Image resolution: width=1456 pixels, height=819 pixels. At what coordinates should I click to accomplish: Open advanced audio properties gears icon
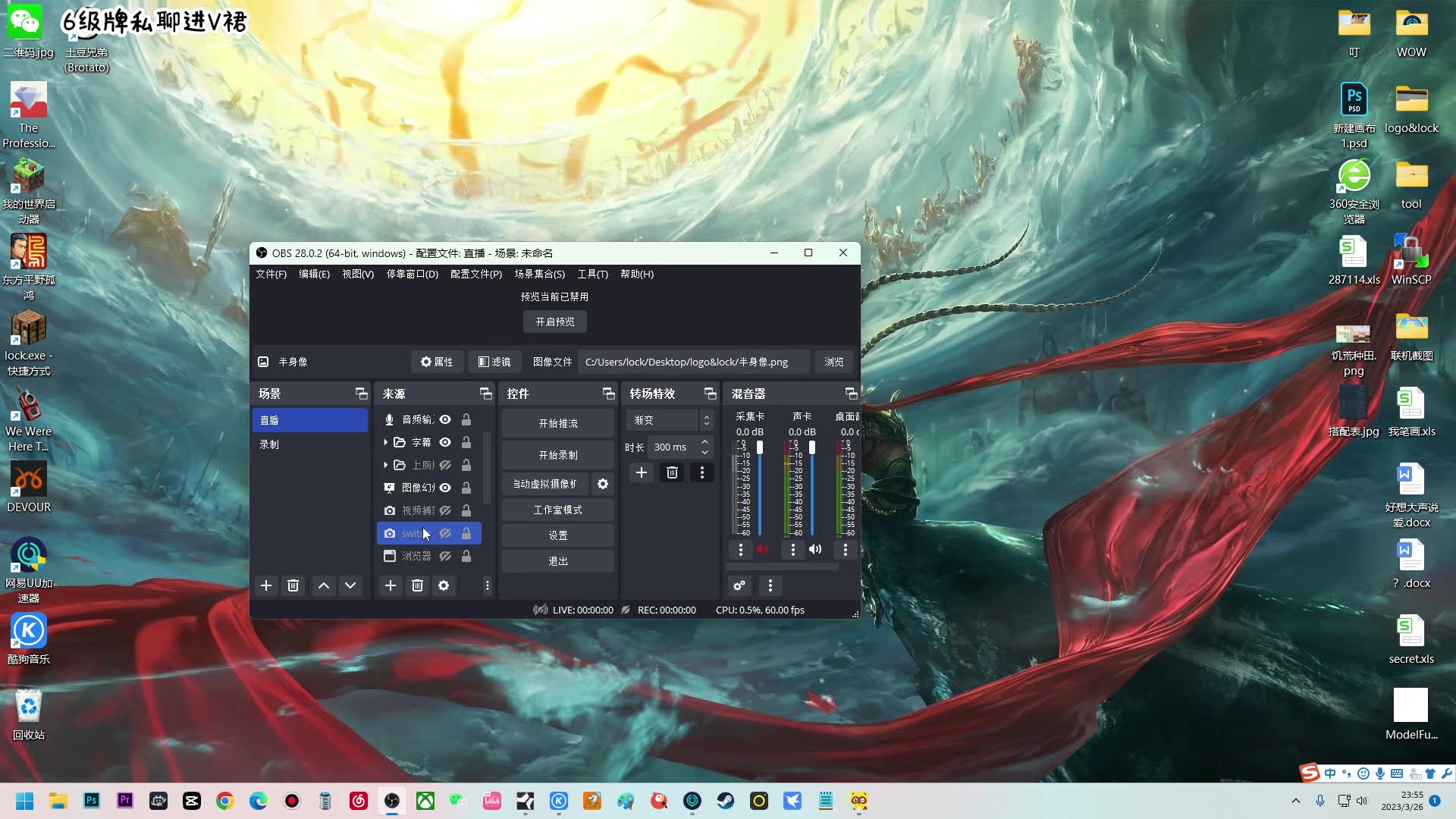739,585
